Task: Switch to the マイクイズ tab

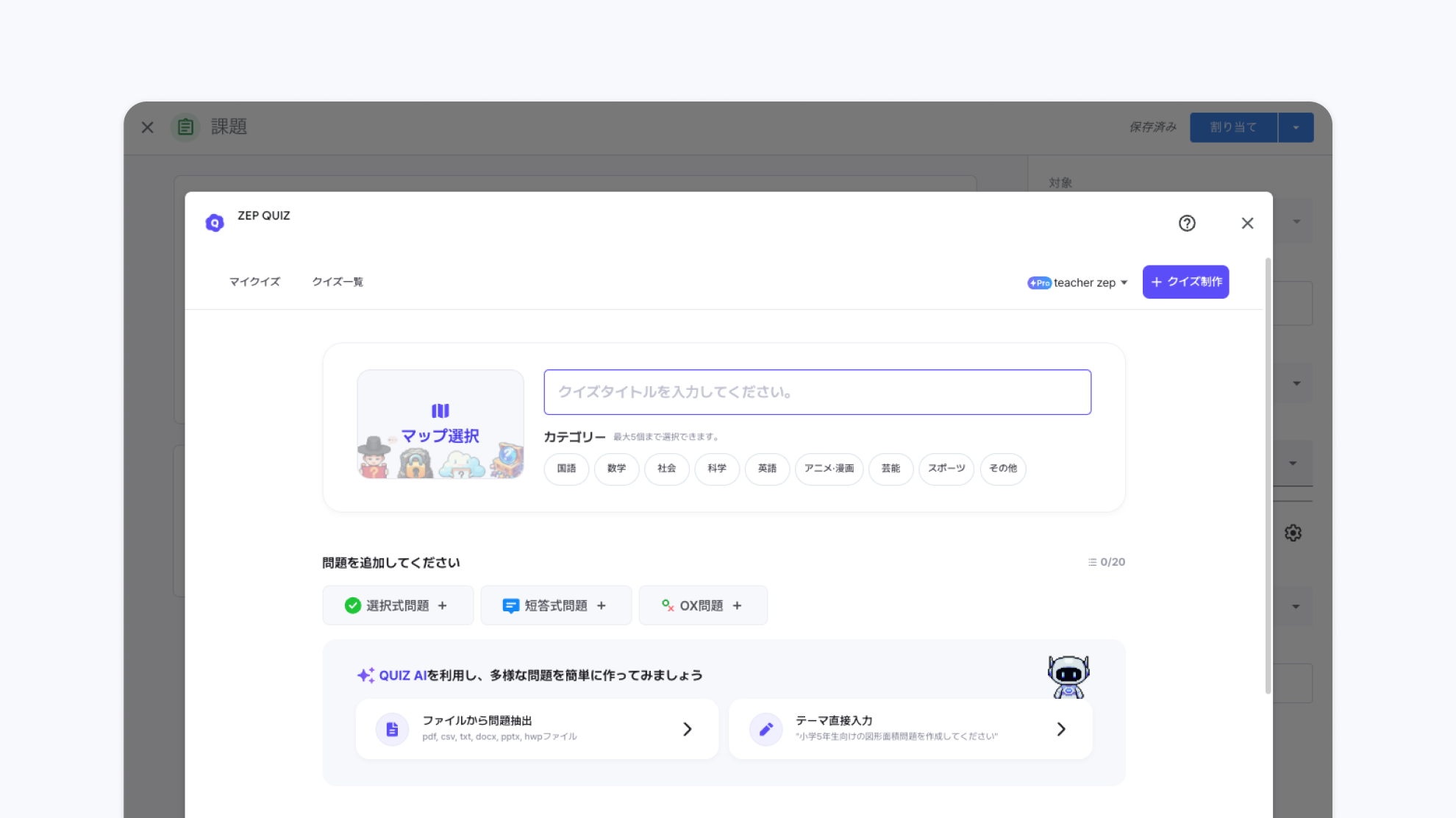Action: coord(254,282)
